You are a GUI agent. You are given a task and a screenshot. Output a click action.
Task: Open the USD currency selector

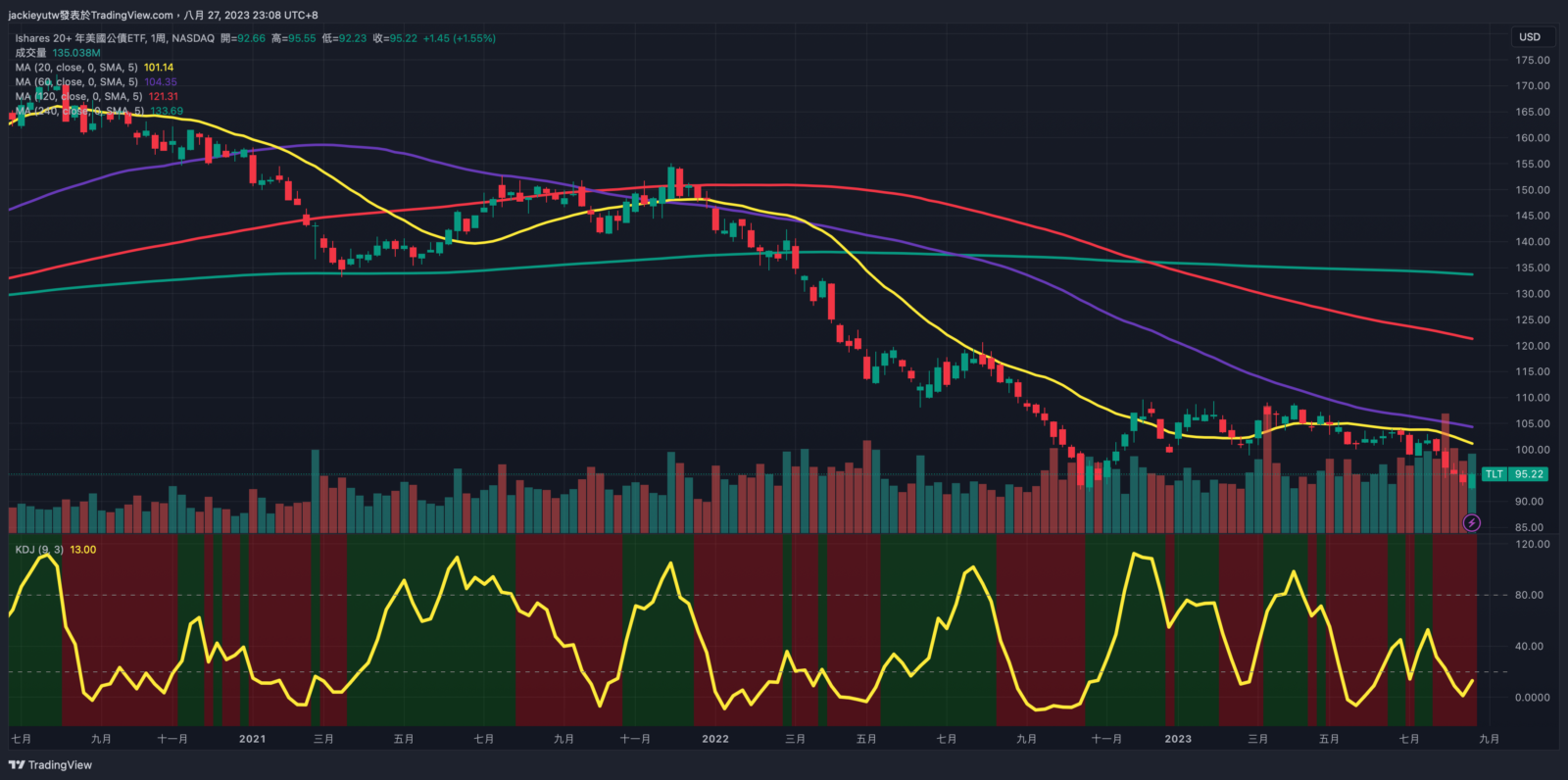(x=1530, y=37)
